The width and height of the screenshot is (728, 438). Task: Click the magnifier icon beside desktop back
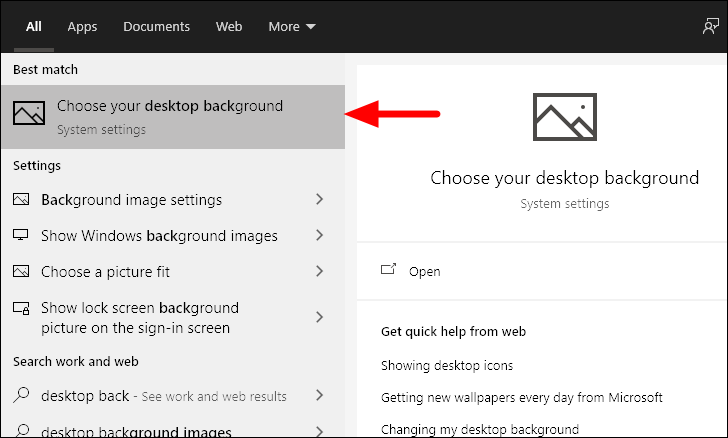(x=21, y=395)
